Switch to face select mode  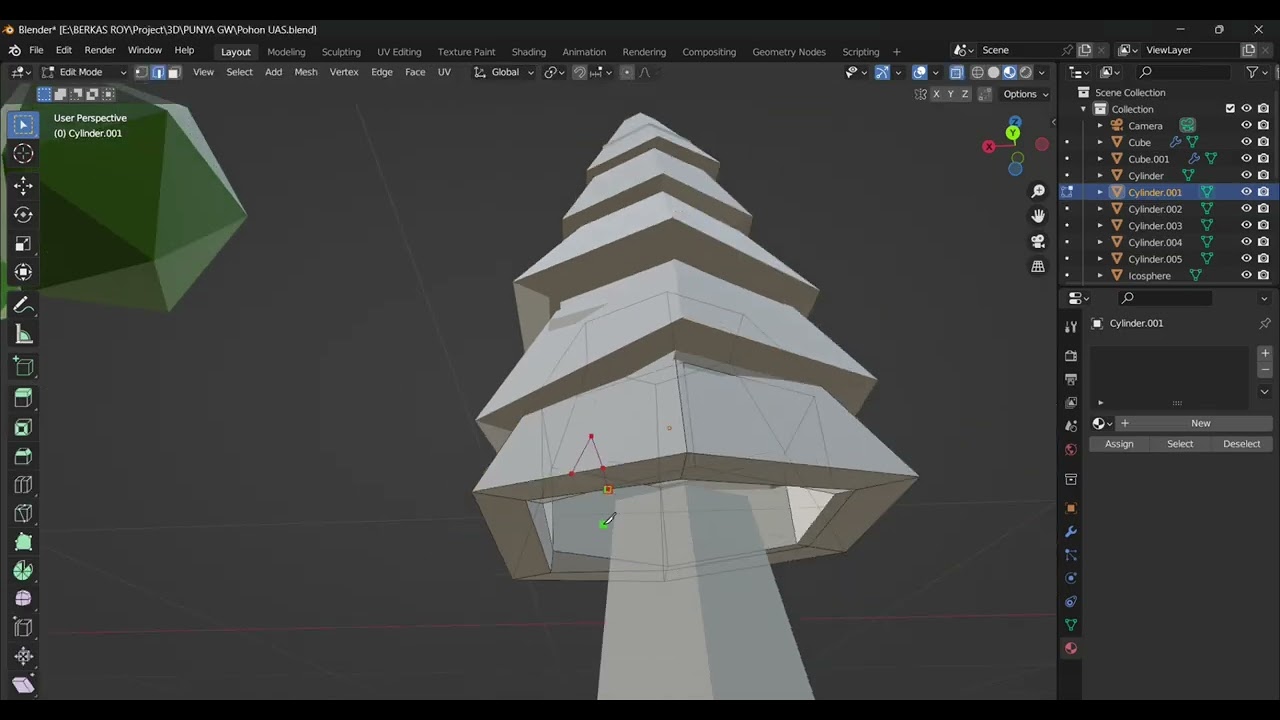click(x=174, y=72)
